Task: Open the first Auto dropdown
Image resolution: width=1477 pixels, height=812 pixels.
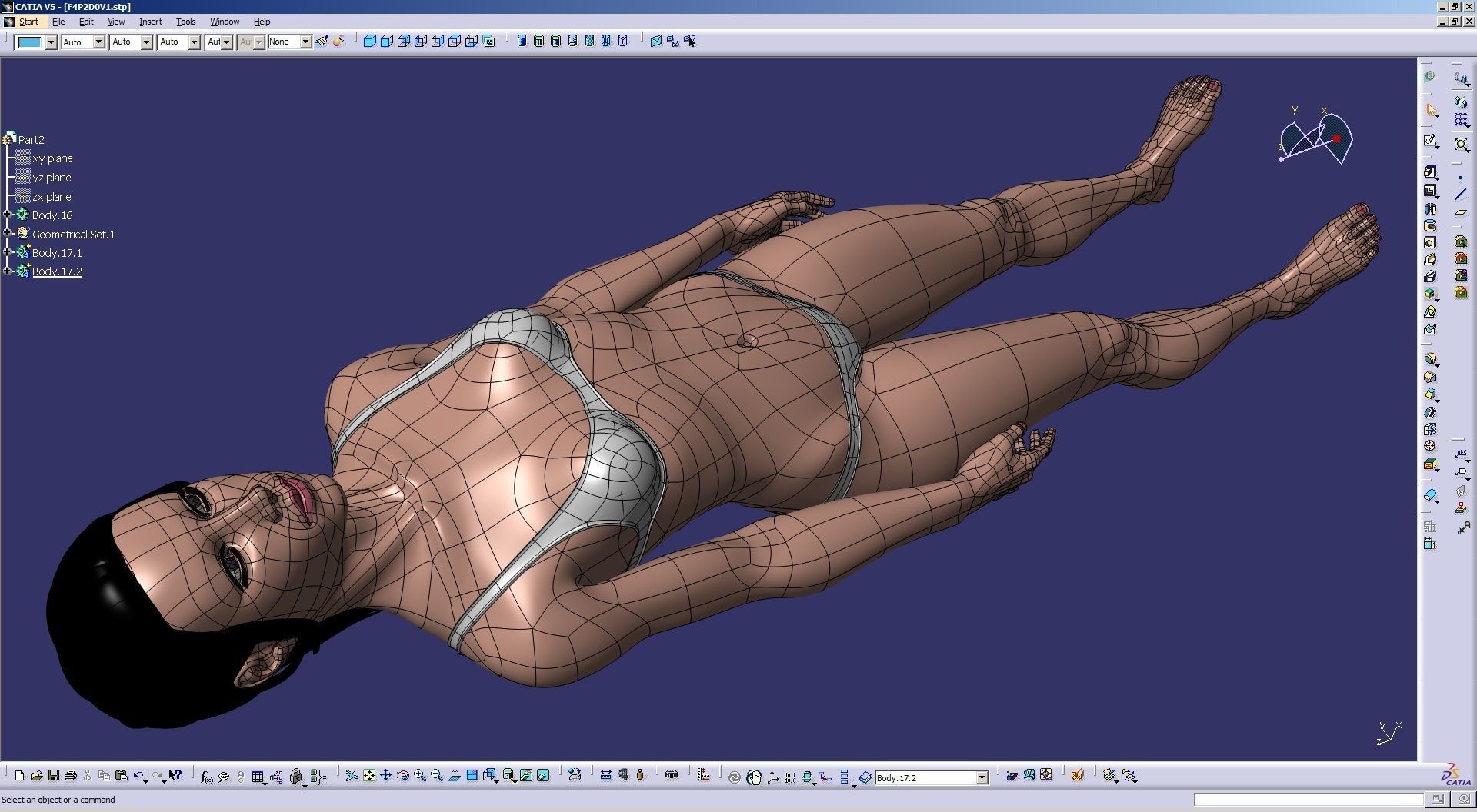Action: (x=99, y=42)
